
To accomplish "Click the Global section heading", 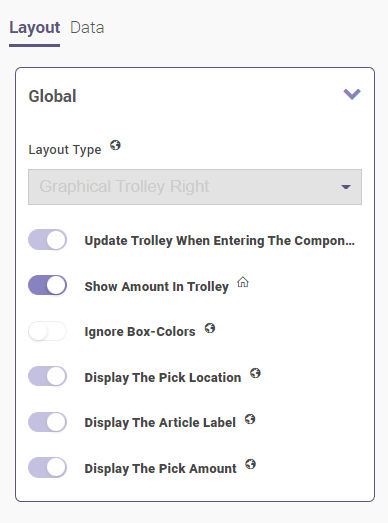I will [x=52, y=96].
